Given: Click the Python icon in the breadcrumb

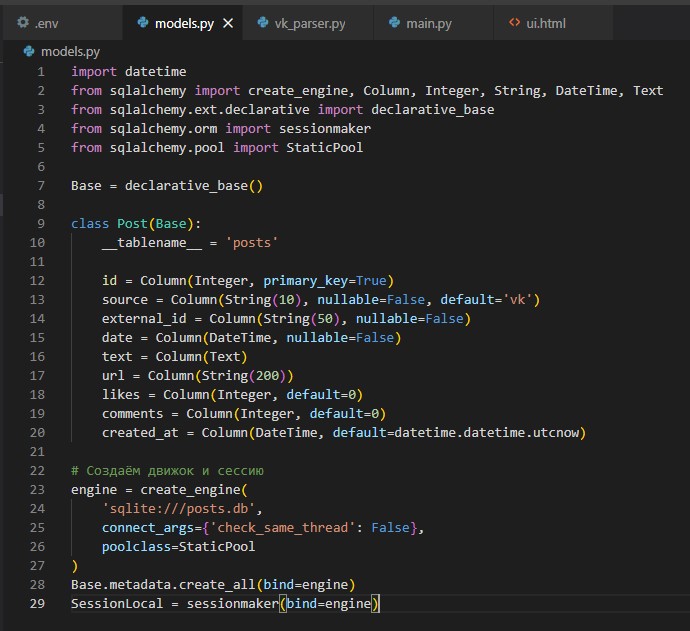Looking at the screenshot, I should [x=29, y=51].
